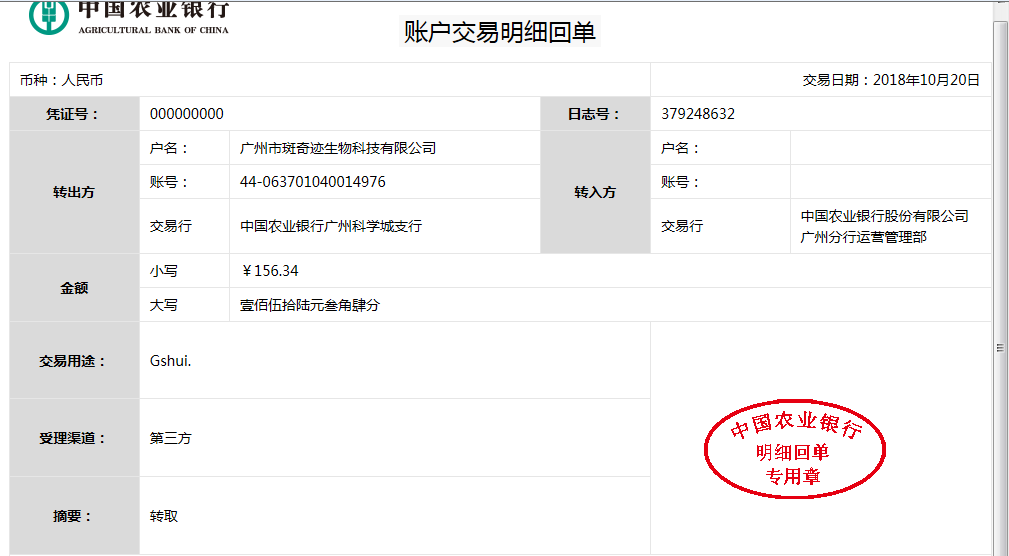The image size is (1009, 556).
Task: Click the 金额 header cell
Action: pos(75,288)
